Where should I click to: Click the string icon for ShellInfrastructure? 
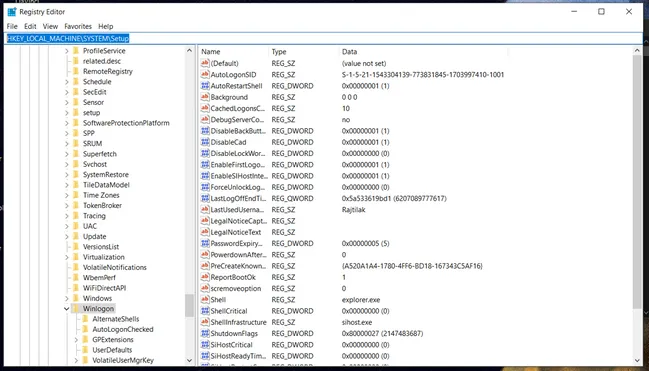[x=205, y=322]
